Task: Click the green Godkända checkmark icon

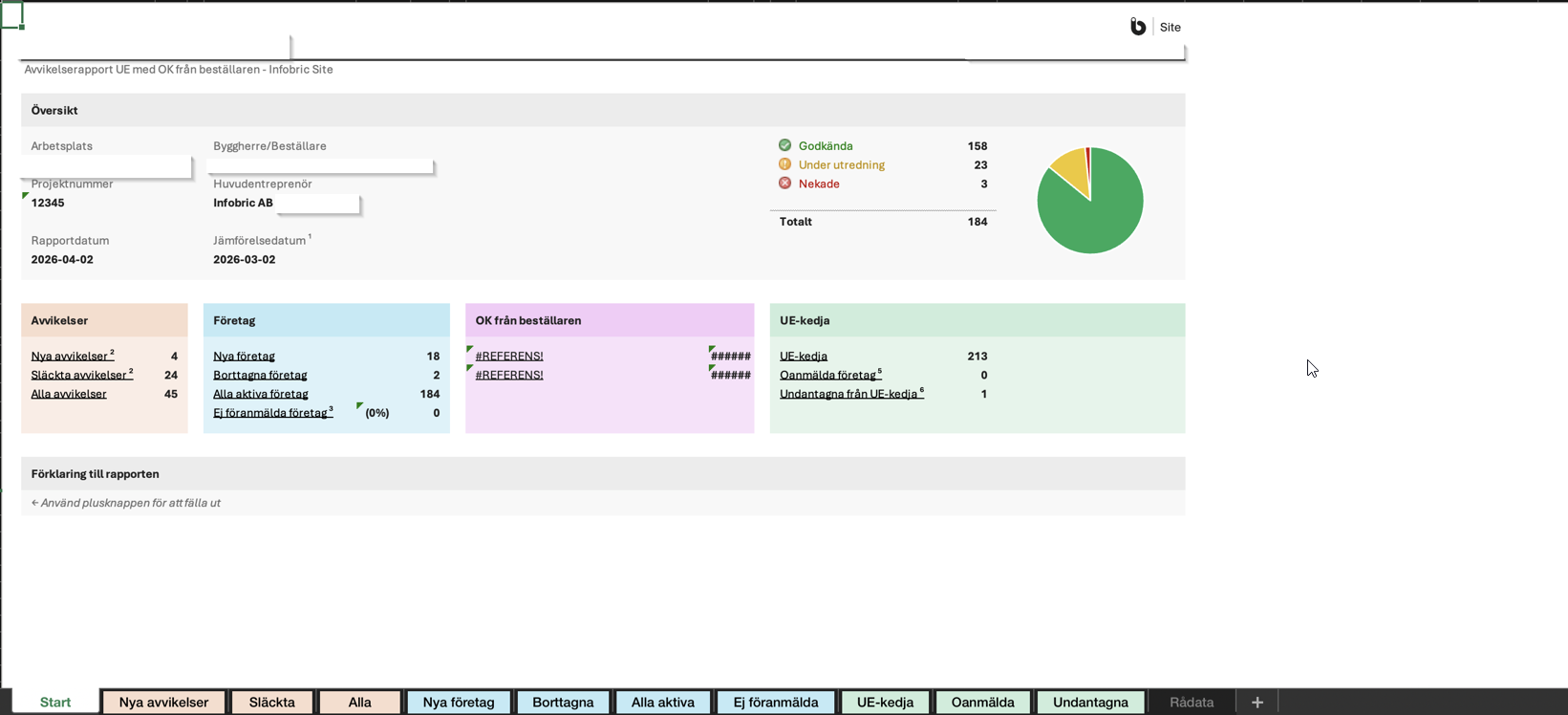Action: point(784,145)
